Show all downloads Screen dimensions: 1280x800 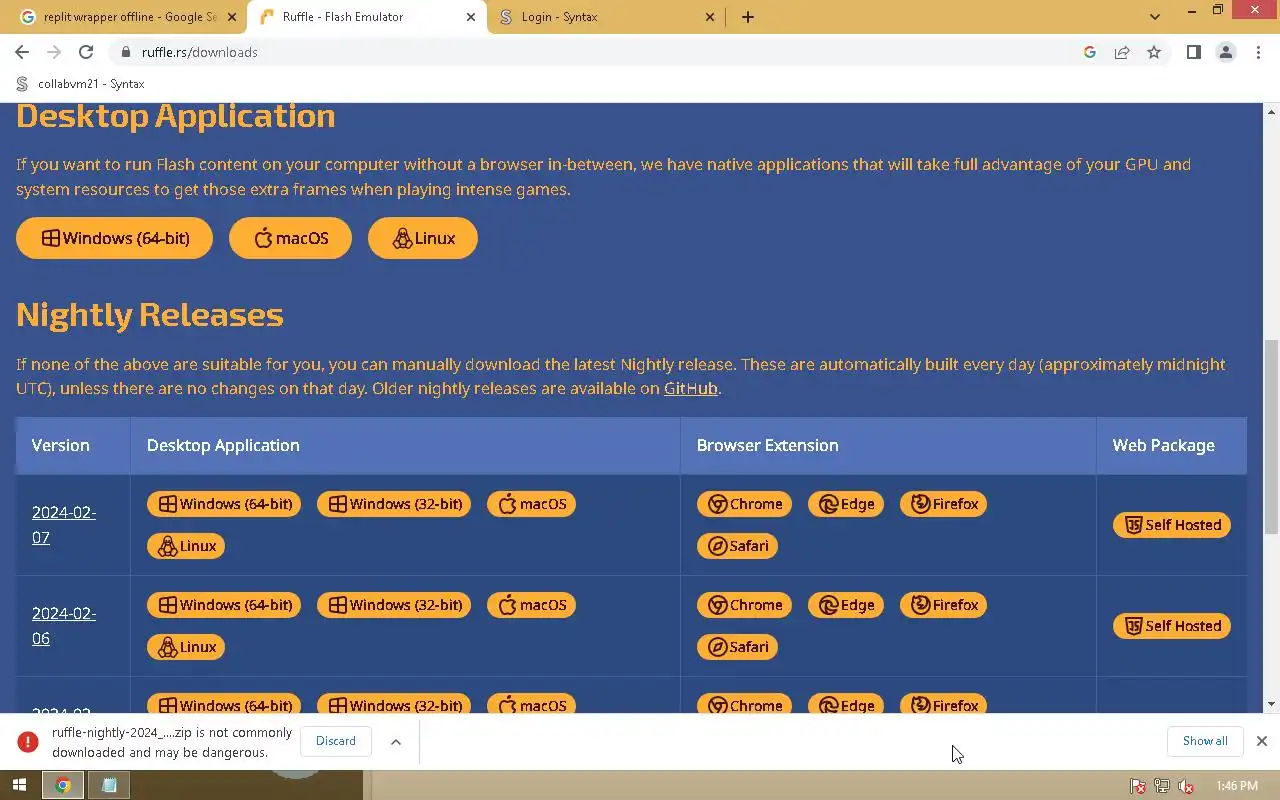(x=1205, y=741)
